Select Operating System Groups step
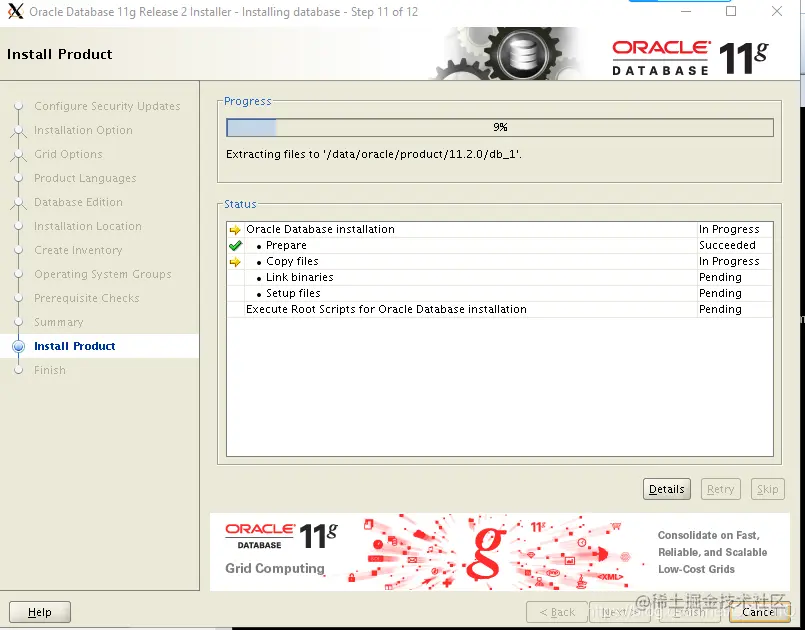Screen dimensions: 805x630 [103, 274]
